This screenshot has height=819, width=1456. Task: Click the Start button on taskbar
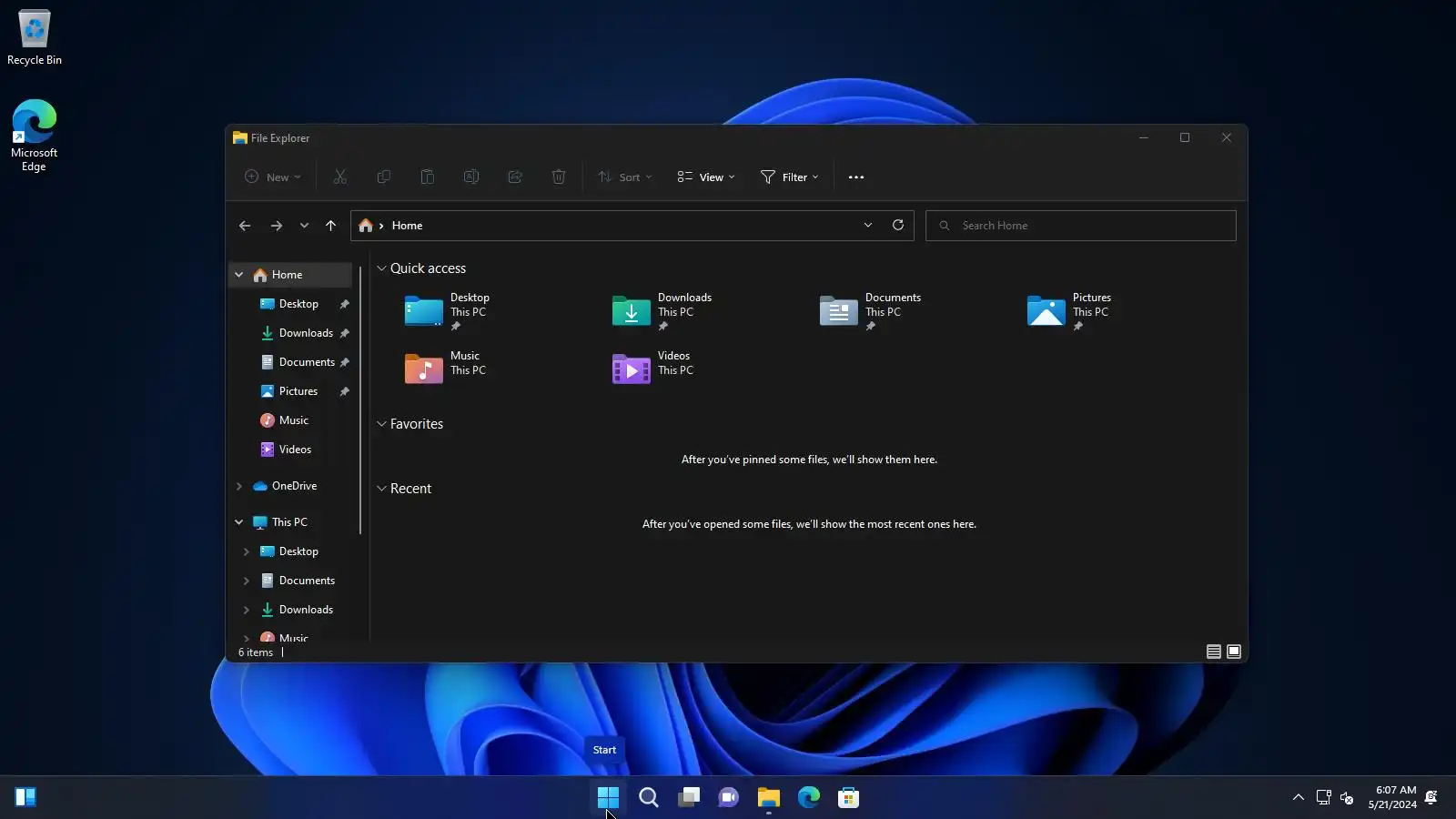pyautogui.click(x=608, y=797)
